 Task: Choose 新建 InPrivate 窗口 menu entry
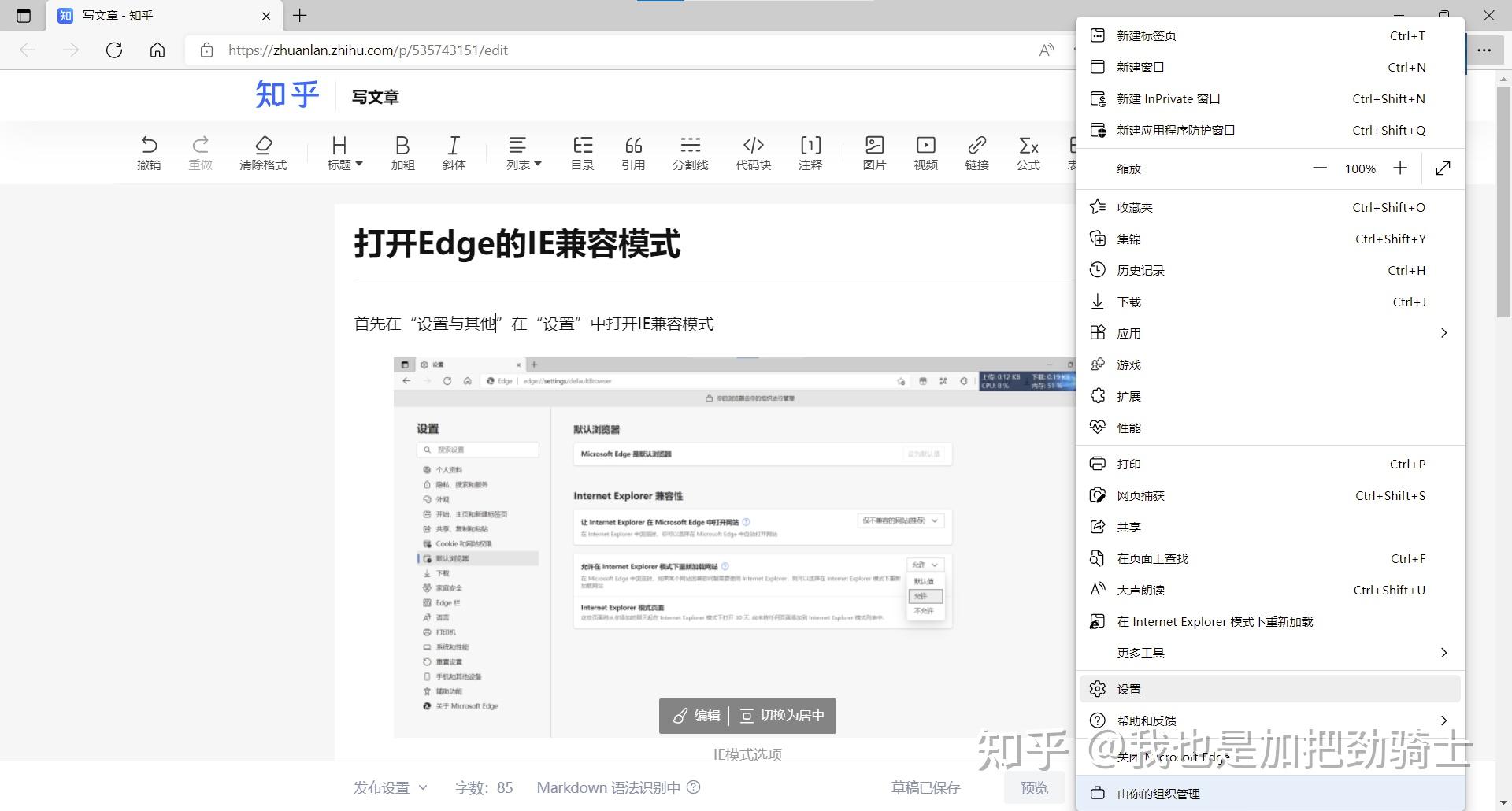(x=1269, y=98)
